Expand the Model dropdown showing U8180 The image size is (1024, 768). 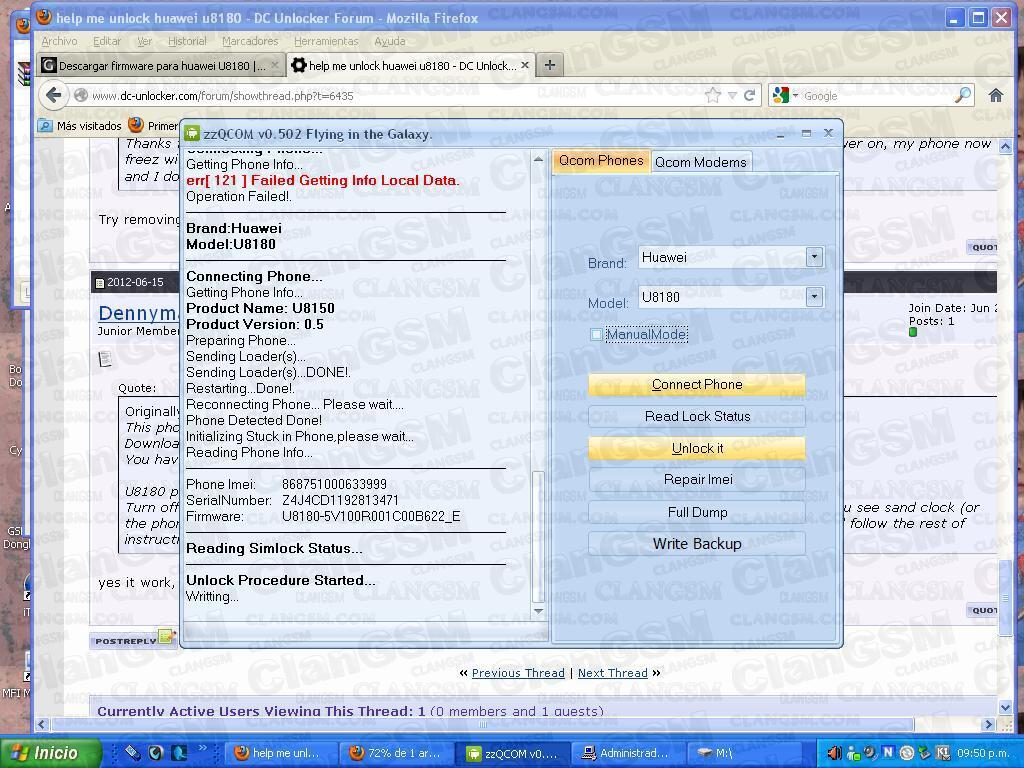(x=814, y=297)
